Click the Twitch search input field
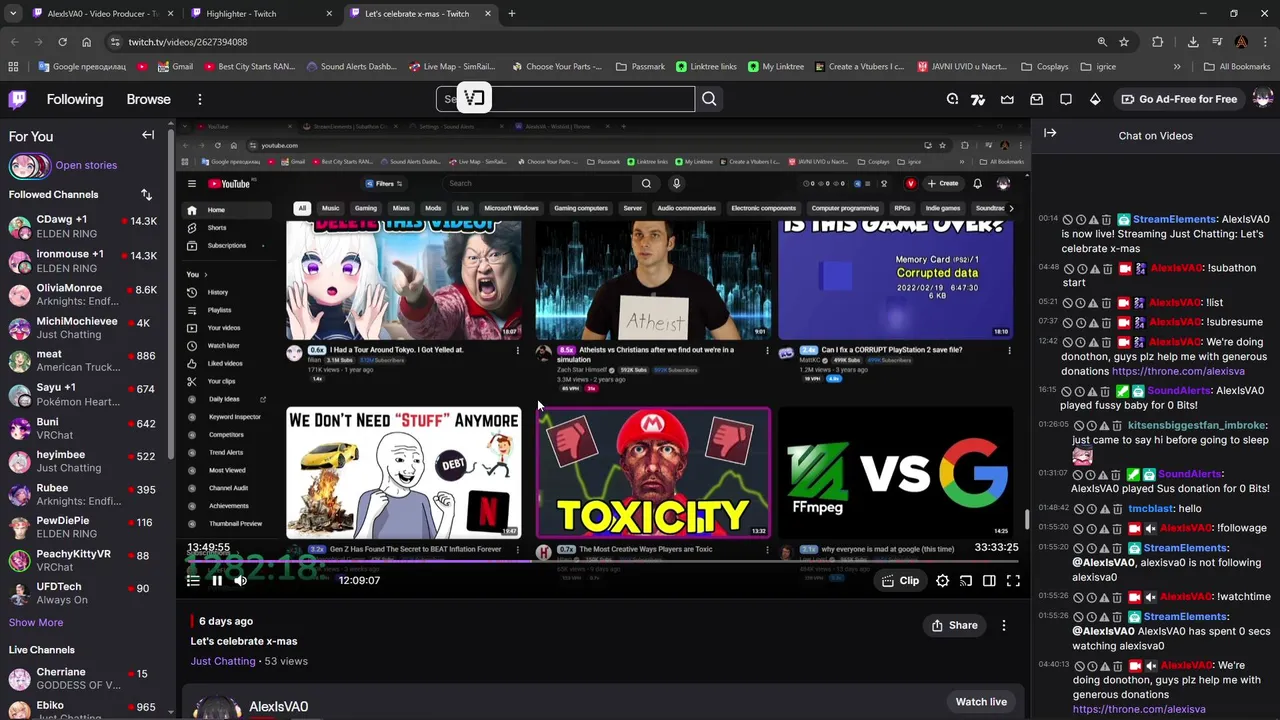 (565, 99)
